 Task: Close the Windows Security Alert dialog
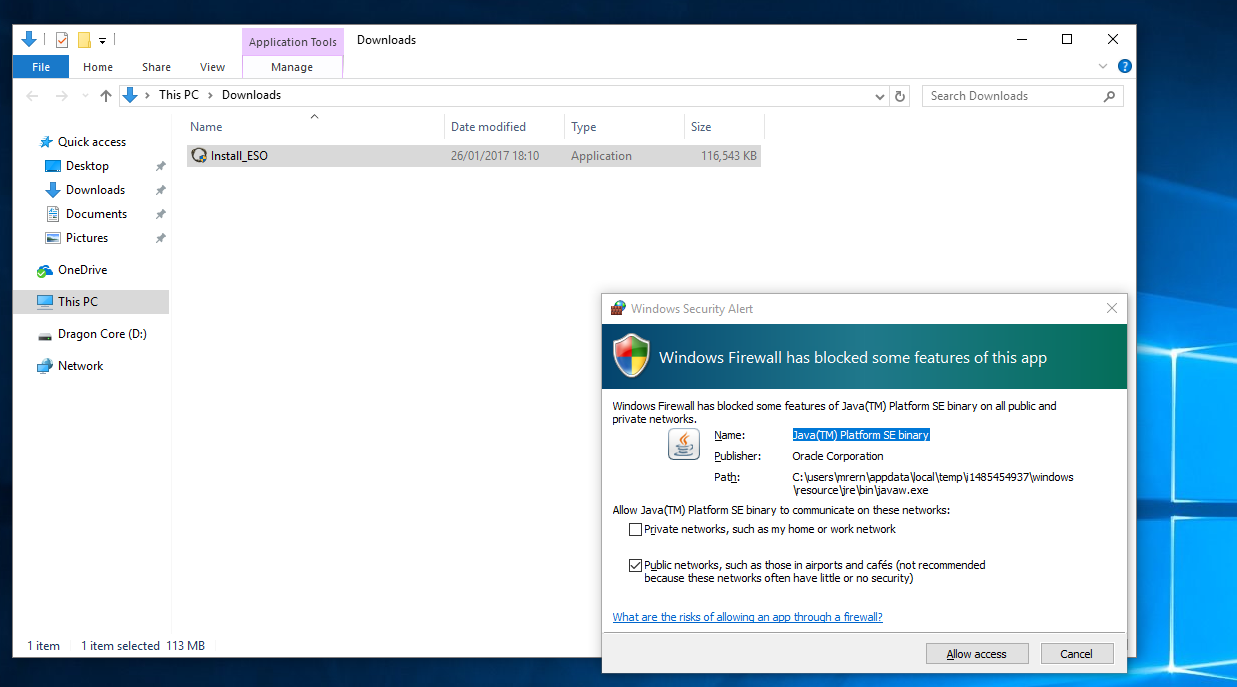(1112, 309)
